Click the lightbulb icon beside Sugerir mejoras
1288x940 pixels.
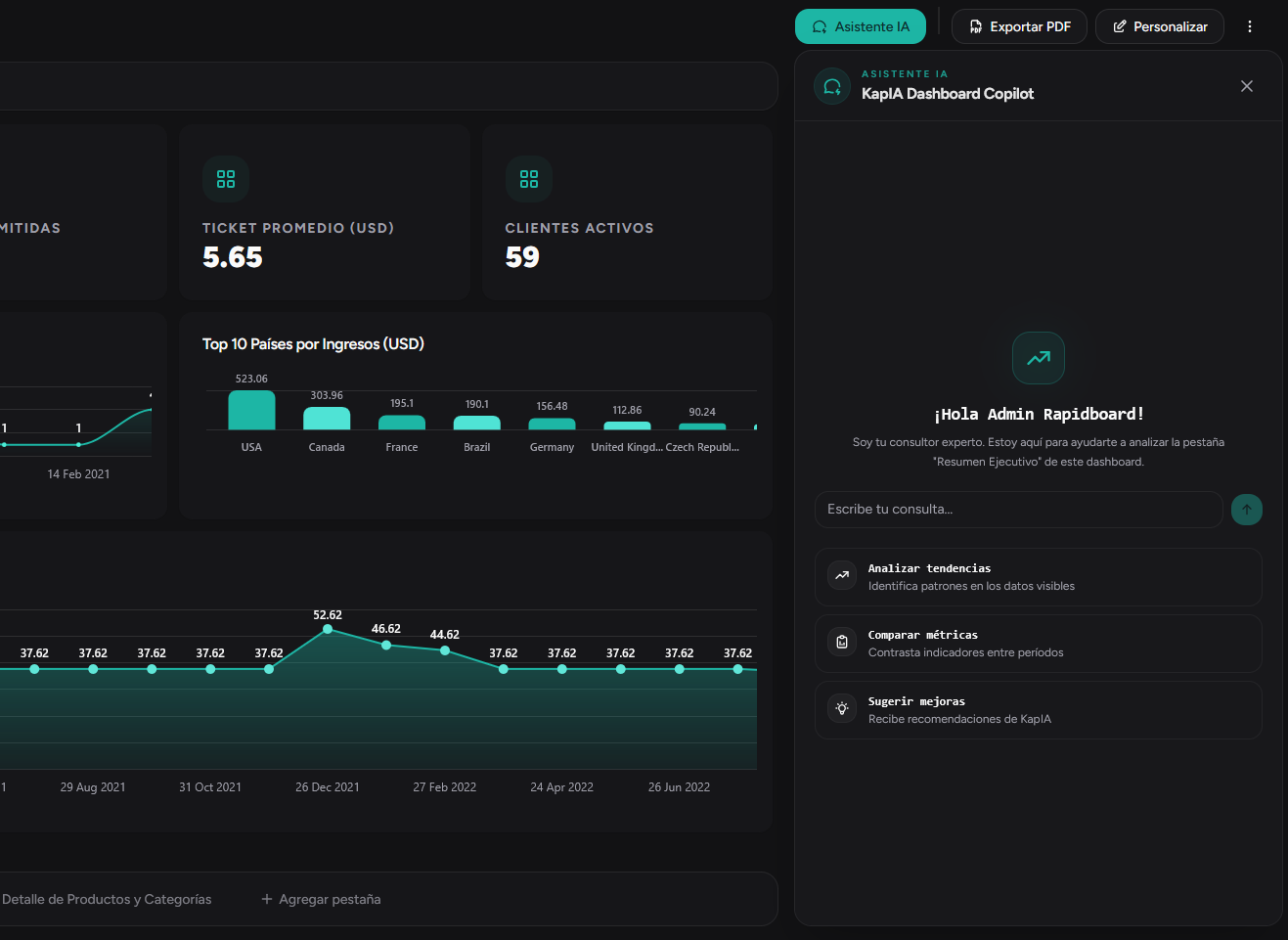click(x=842, y=708)
